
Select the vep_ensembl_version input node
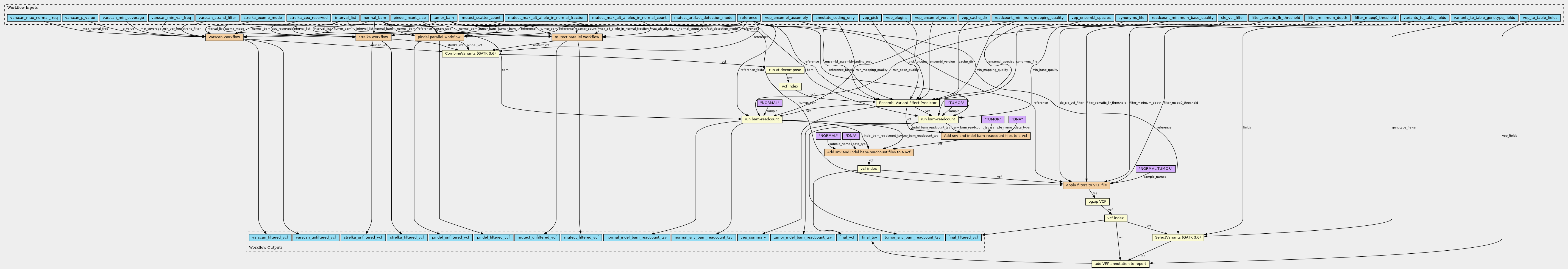coord(934,18)
